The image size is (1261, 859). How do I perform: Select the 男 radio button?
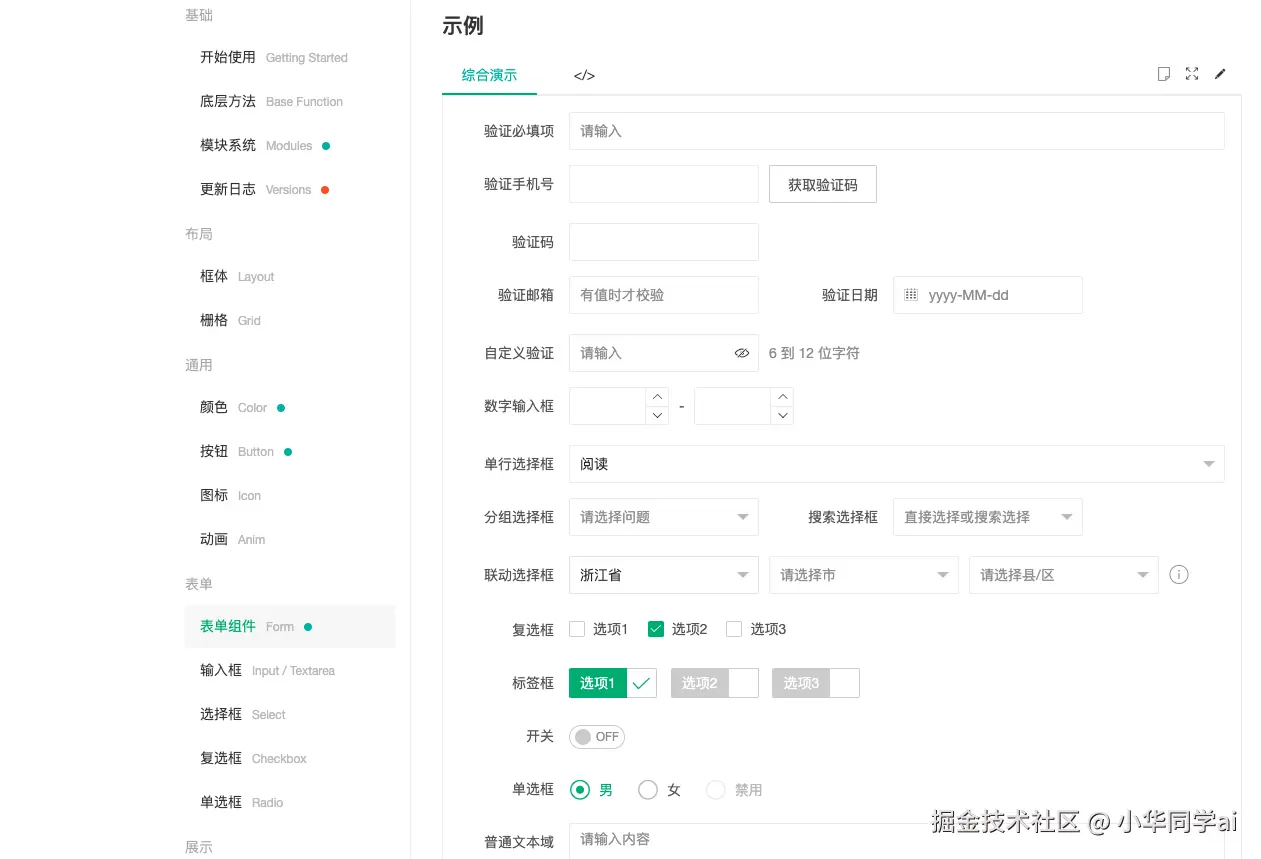pos(580,790)
